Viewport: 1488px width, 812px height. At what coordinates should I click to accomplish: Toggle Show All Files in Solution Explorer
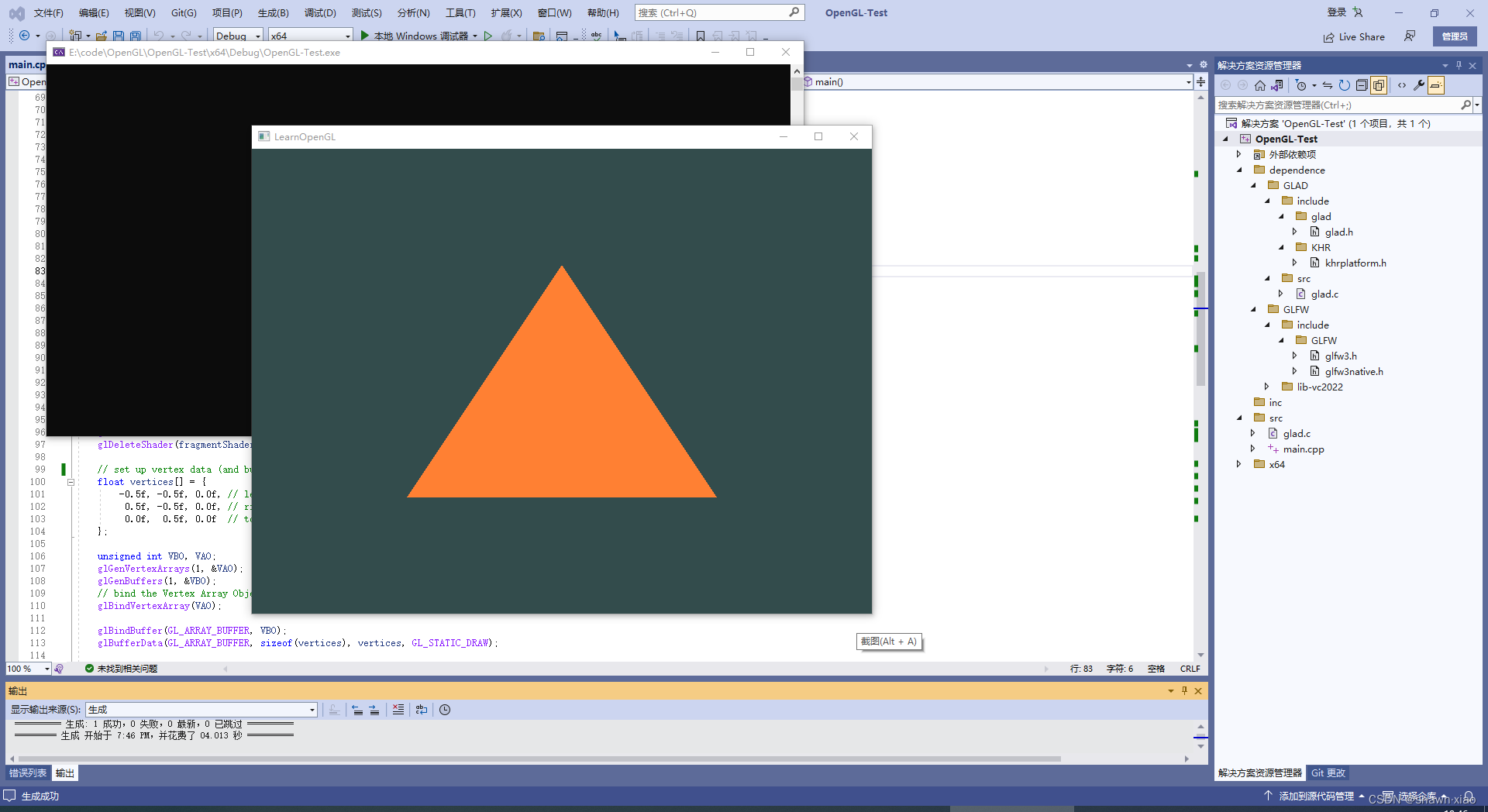[x=1378, y=85]
